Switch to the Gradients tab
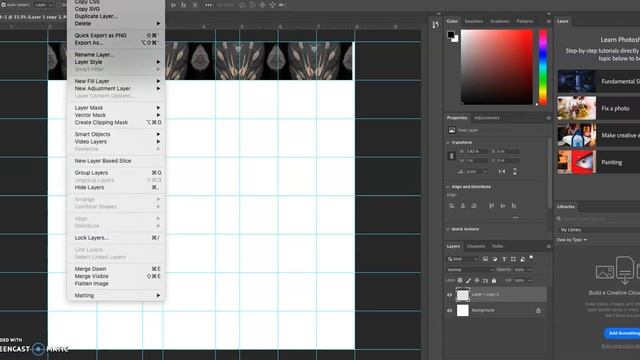The image size is (640, 360). [500, 21]
